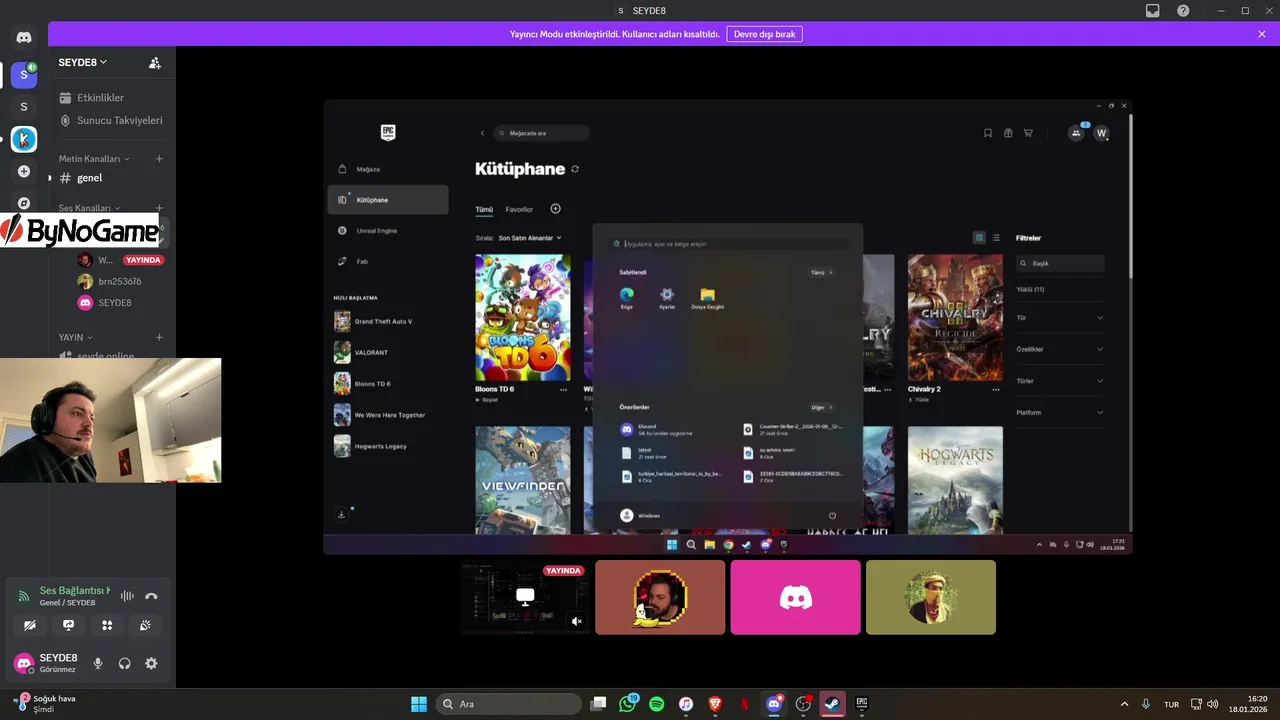Viewport: 1280px width, 720px height.
Task: Expand the SEYDE8 server name menu
Action: 83,62
